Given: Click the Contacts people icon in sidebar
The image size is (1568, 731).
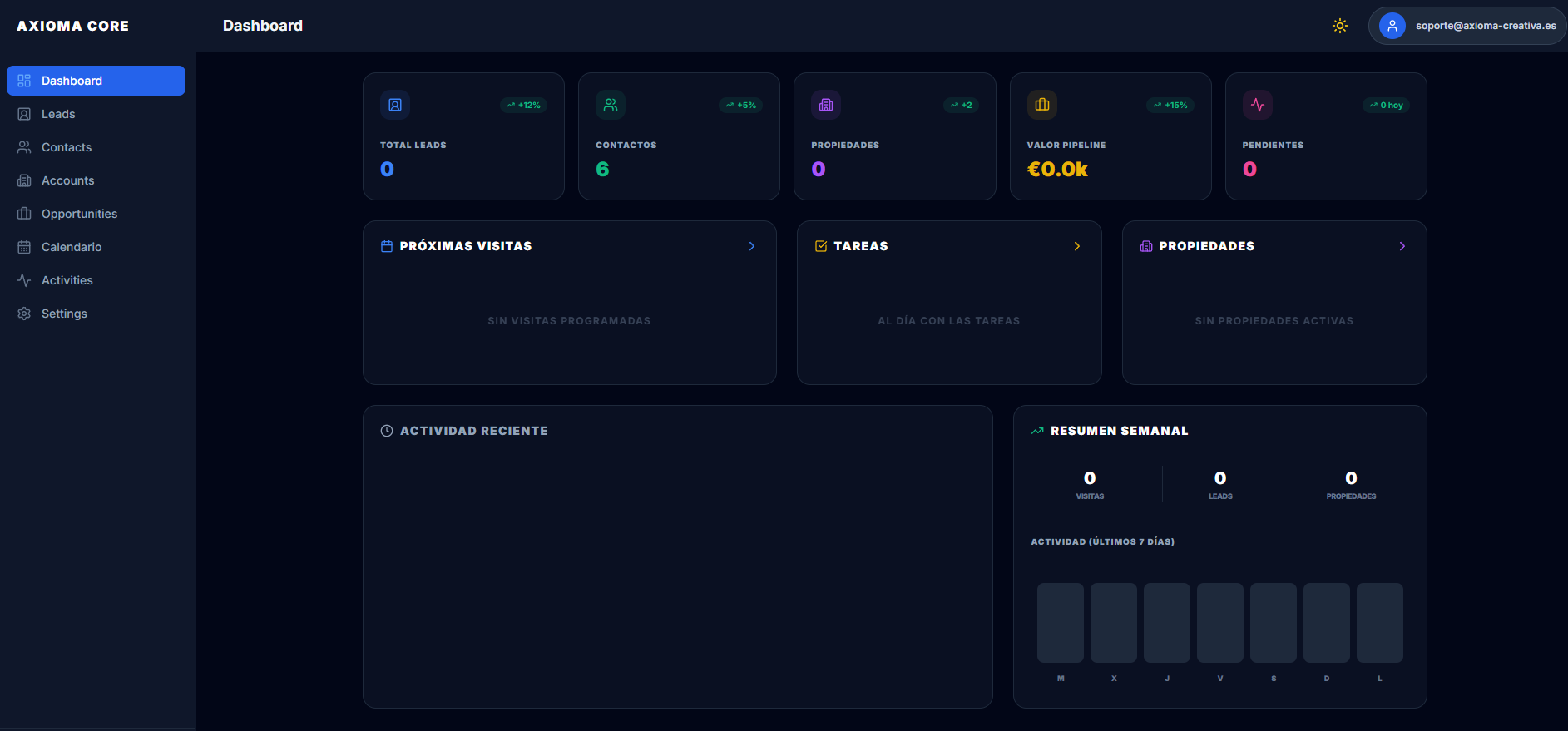Looking at the screenshot, I should 24,147.
